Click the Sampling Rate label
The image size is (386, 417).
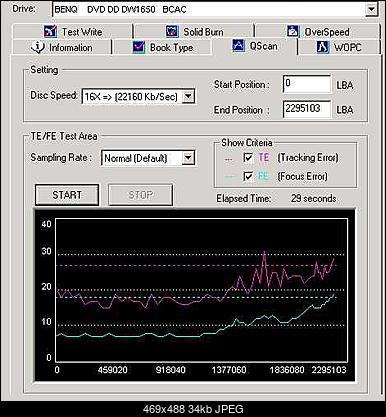pos(61,157)
